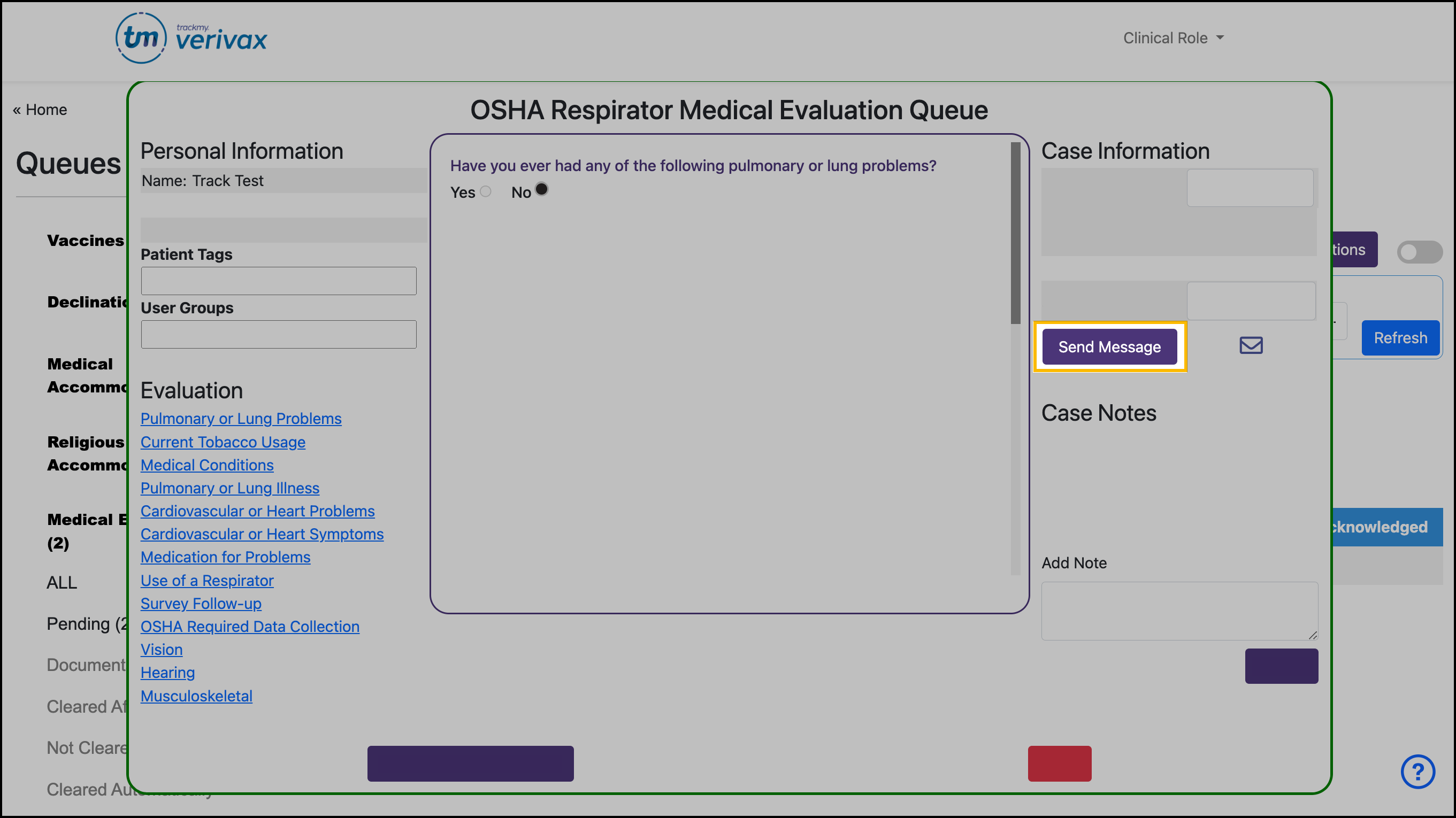1456x818 pixels.
Task: Open the help question mark icon
Action: coord(1417,771)
